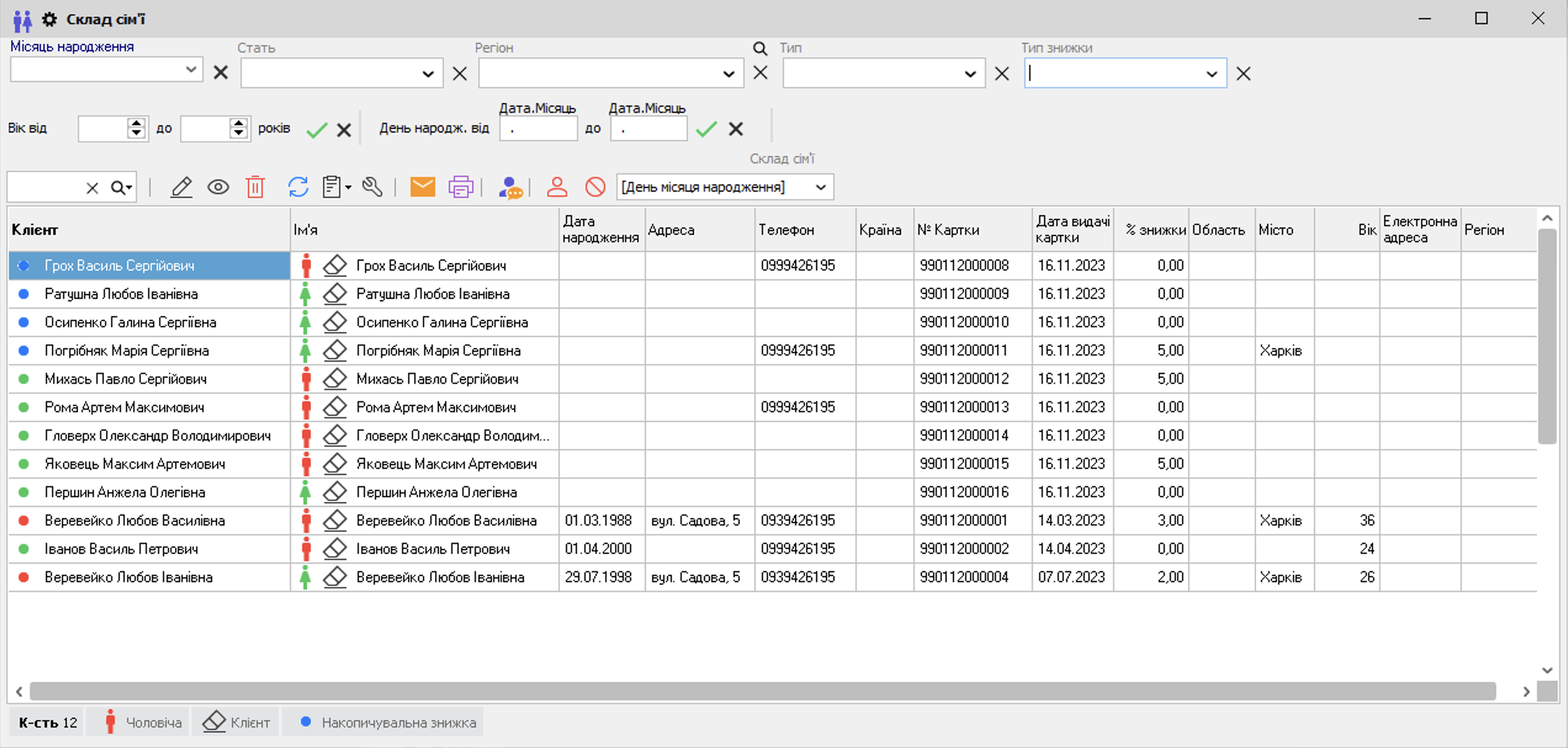
Task: Click the printer icon in toolbar
Action: click(460, 187)
